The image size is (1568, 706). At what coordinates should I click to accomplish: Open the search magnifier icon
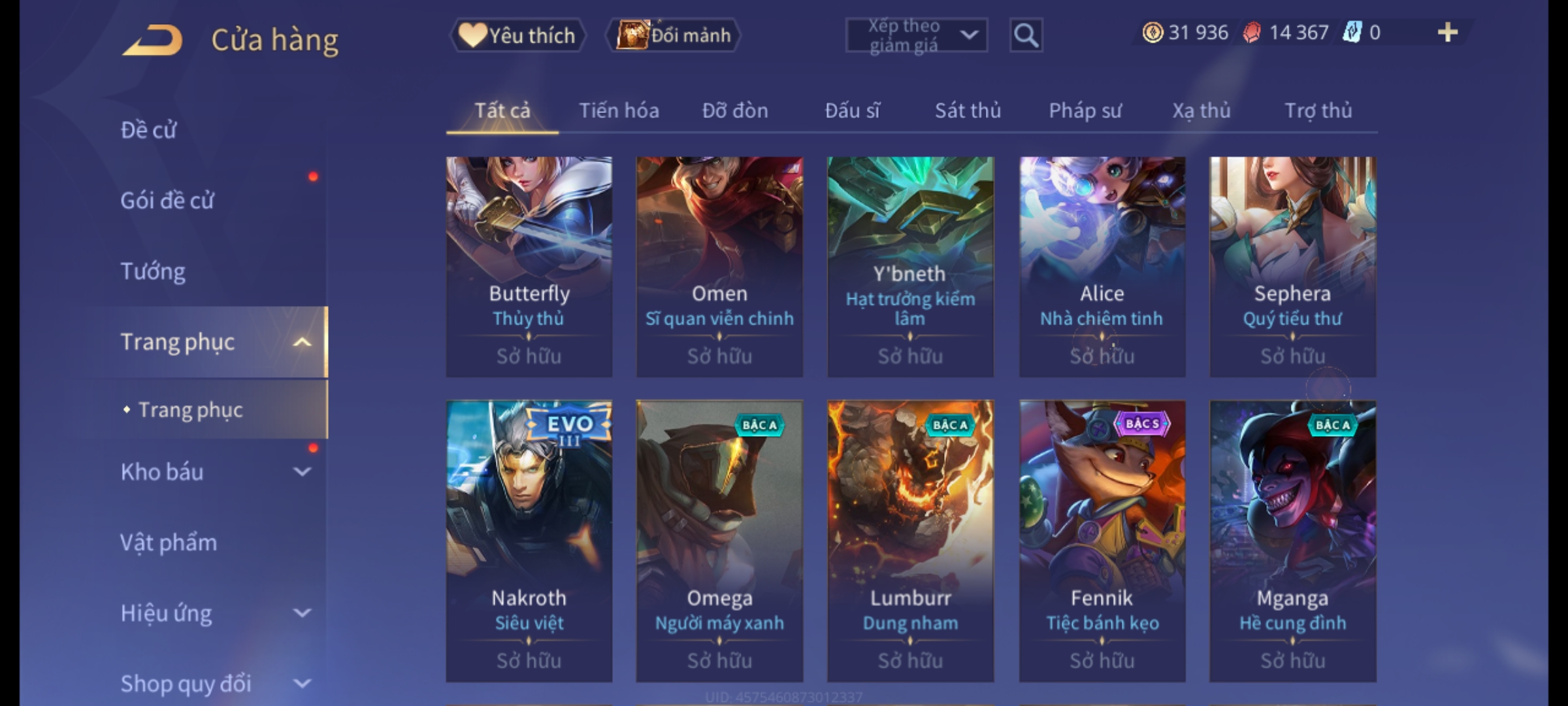(x=1026, y=35)
